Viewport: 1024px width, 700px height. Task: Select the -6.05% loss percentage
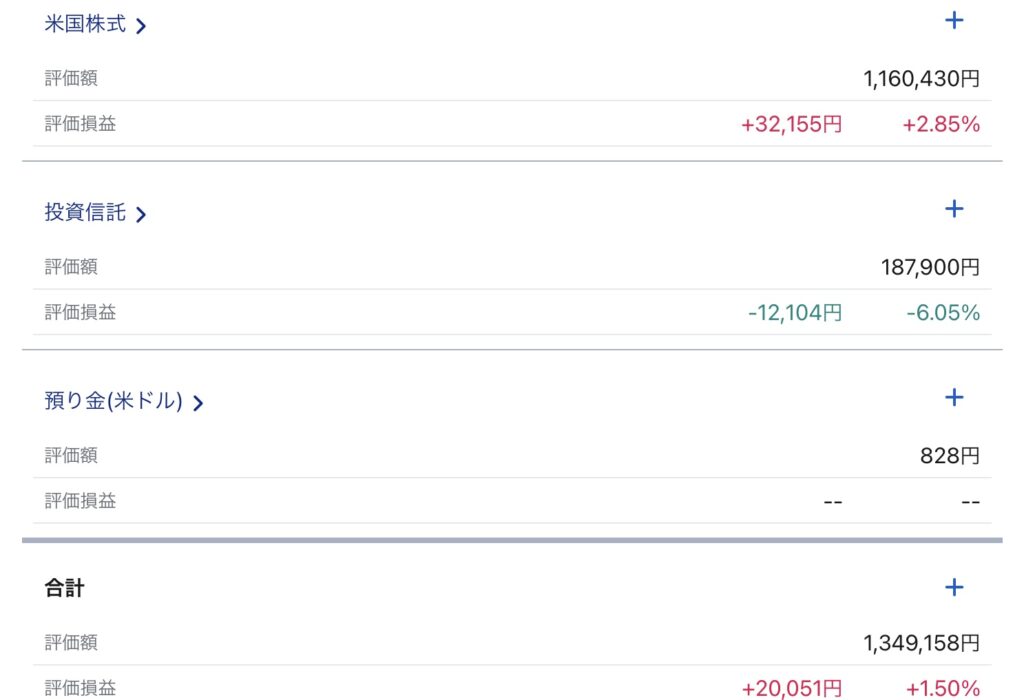(x=943, y=313)
